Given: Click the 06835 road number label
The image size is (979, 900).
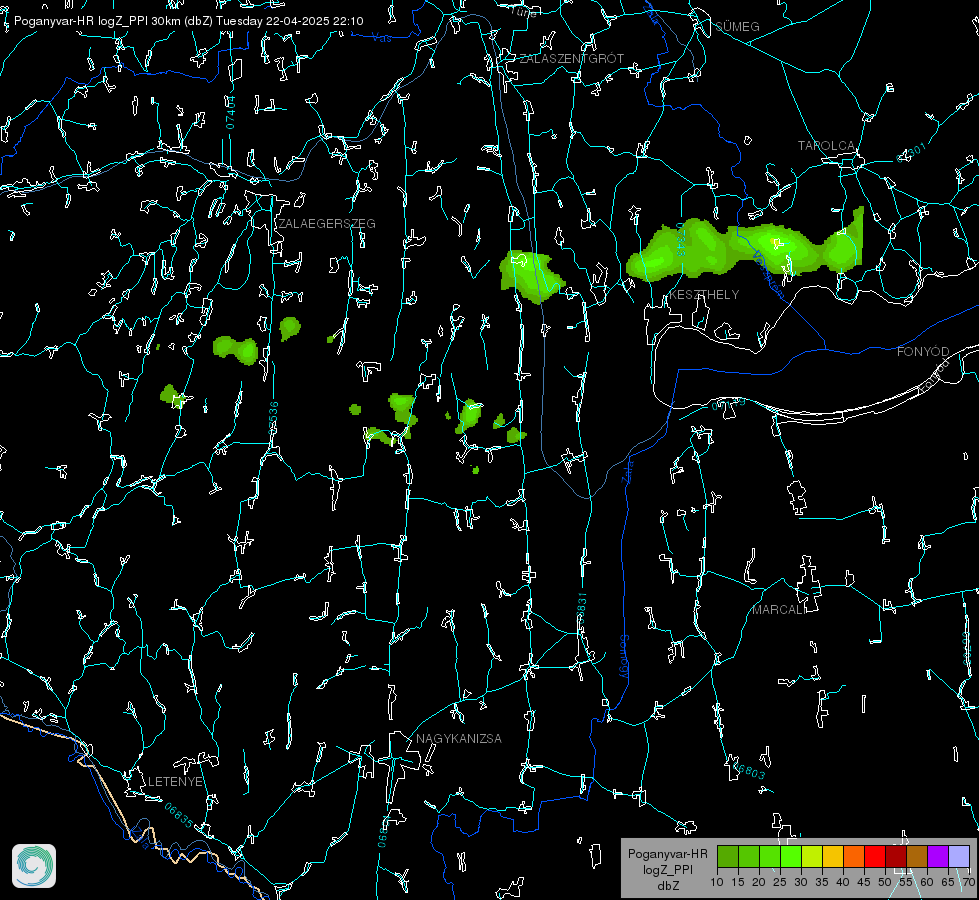Looking at the screenshot, I should coord(179,815).
